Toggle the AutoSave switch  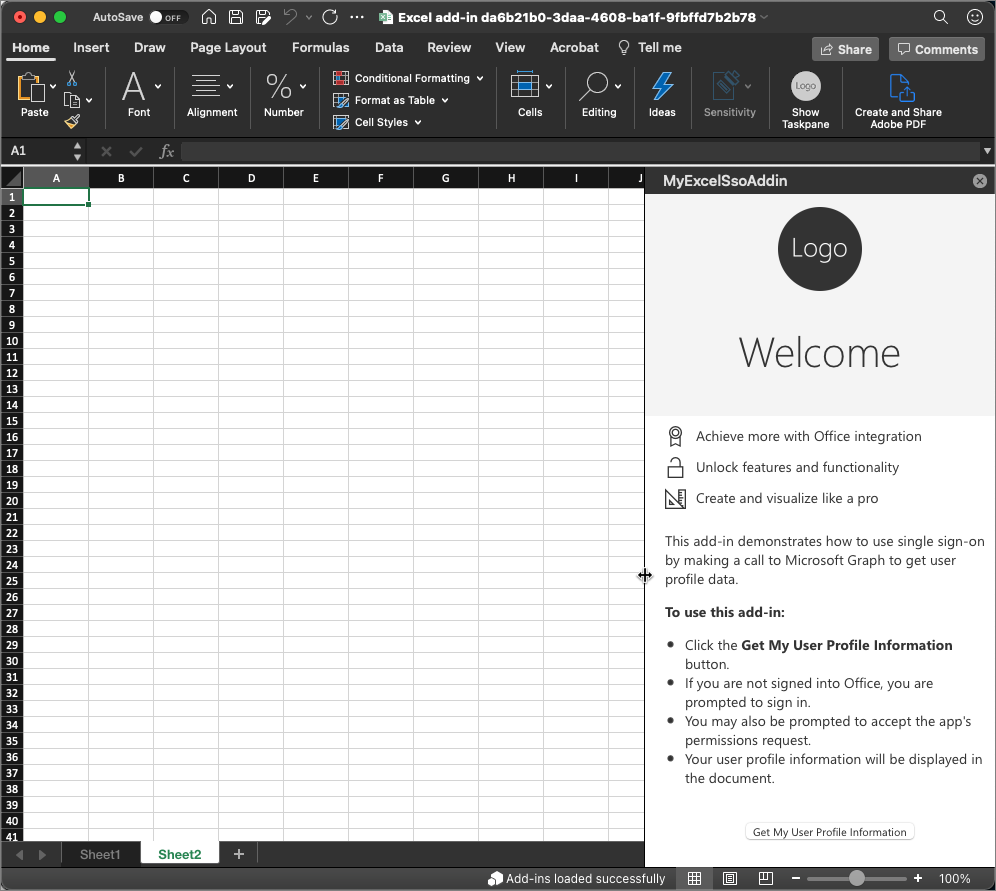coord(167,17)
